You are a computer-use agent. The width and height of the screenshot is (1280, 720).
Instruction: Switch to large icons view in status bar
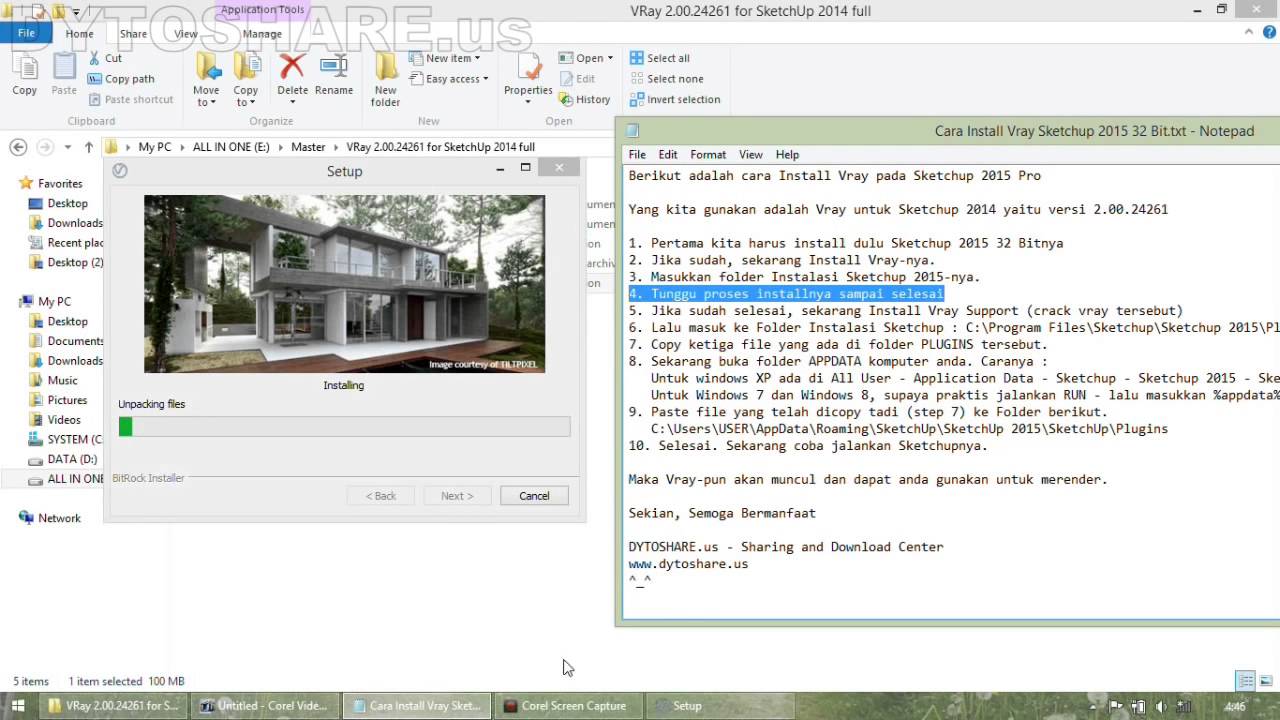(x=1265, y=681)
